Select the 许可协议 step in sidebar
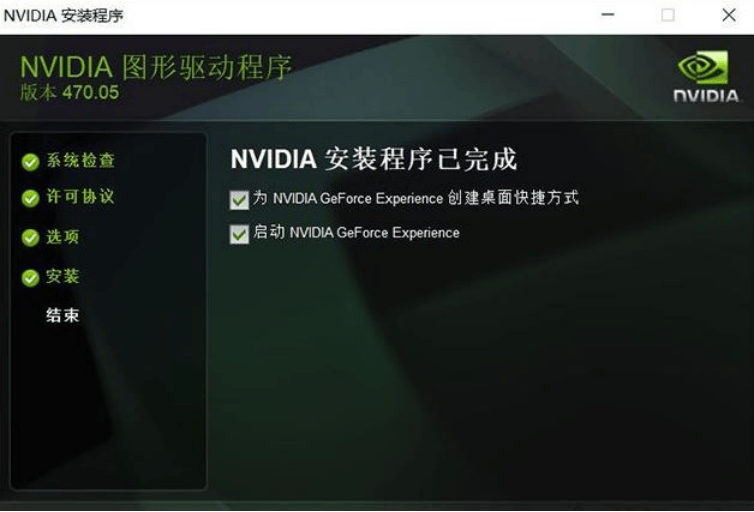Image resolution: width=754 pixels, height=512 pixels. pyautogui.click(x=80, y=197)
